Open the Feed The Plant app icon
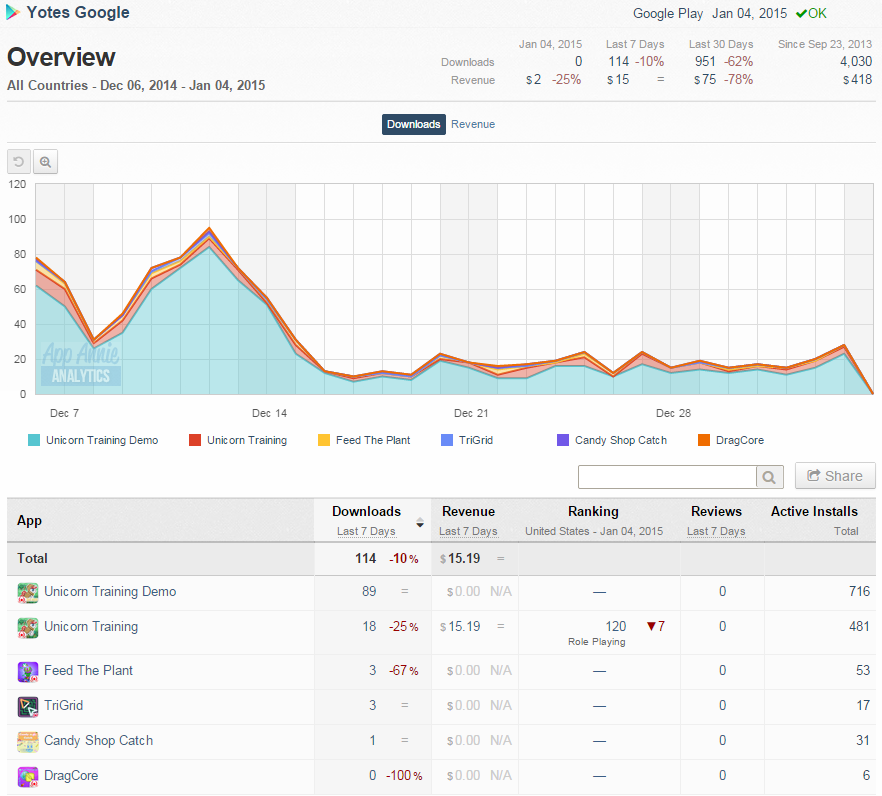Image resolution: width=882 pixels, height=796 pixels. pyautogui.click(x=28, y=672)
